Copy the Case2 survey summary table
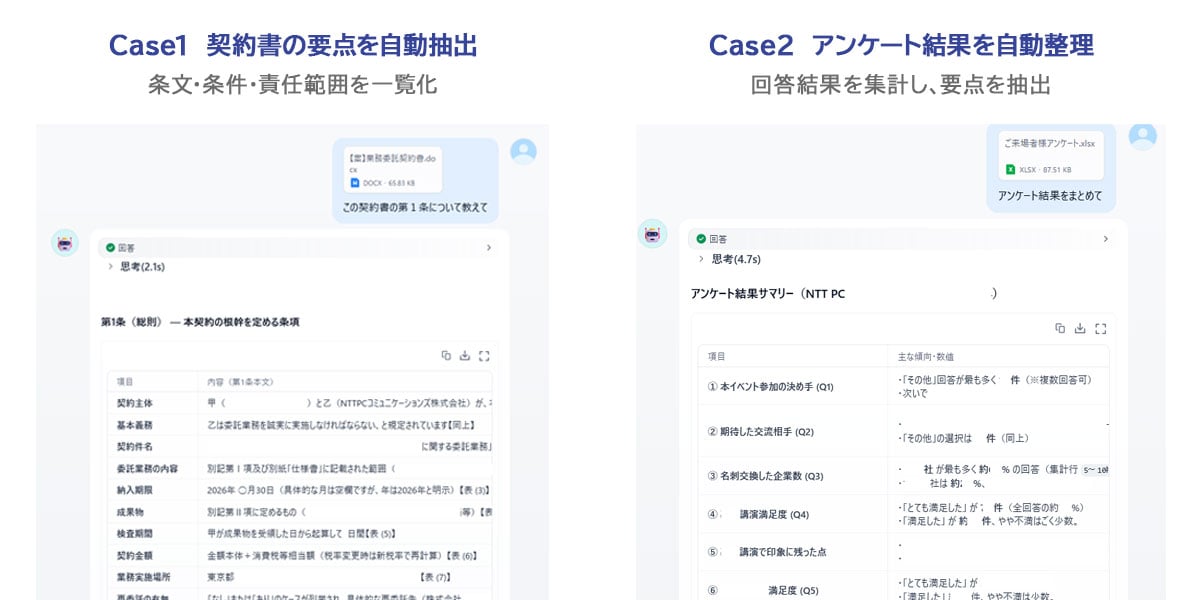The width and height of the screenshot is (1200, 600). (x=1060, y=328)
